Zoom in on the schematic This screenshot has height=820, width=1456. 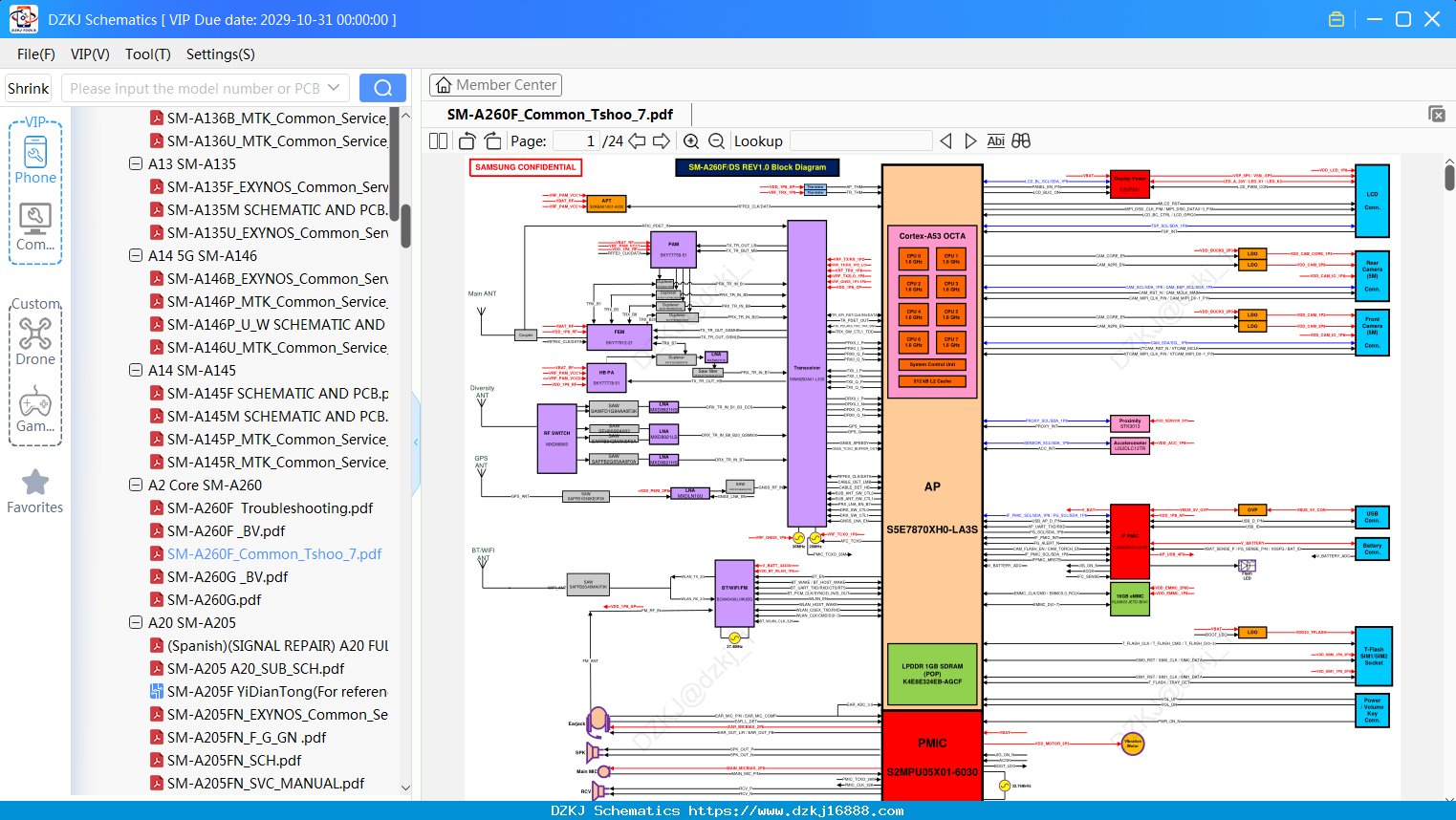[691, 141]
